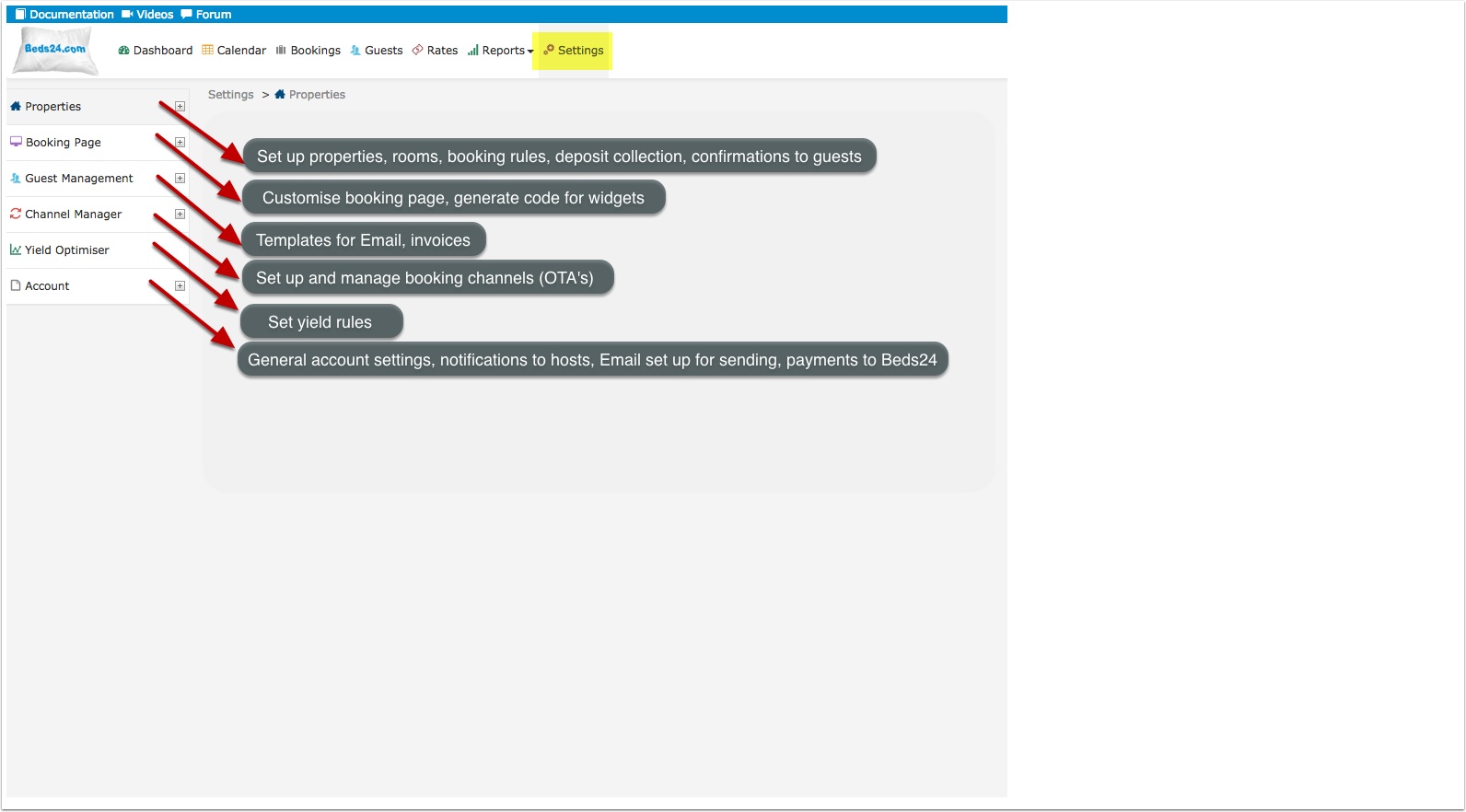Select Account in the sidebar
The width and height of the screenshot is (1466, 812).
(47, 286)
